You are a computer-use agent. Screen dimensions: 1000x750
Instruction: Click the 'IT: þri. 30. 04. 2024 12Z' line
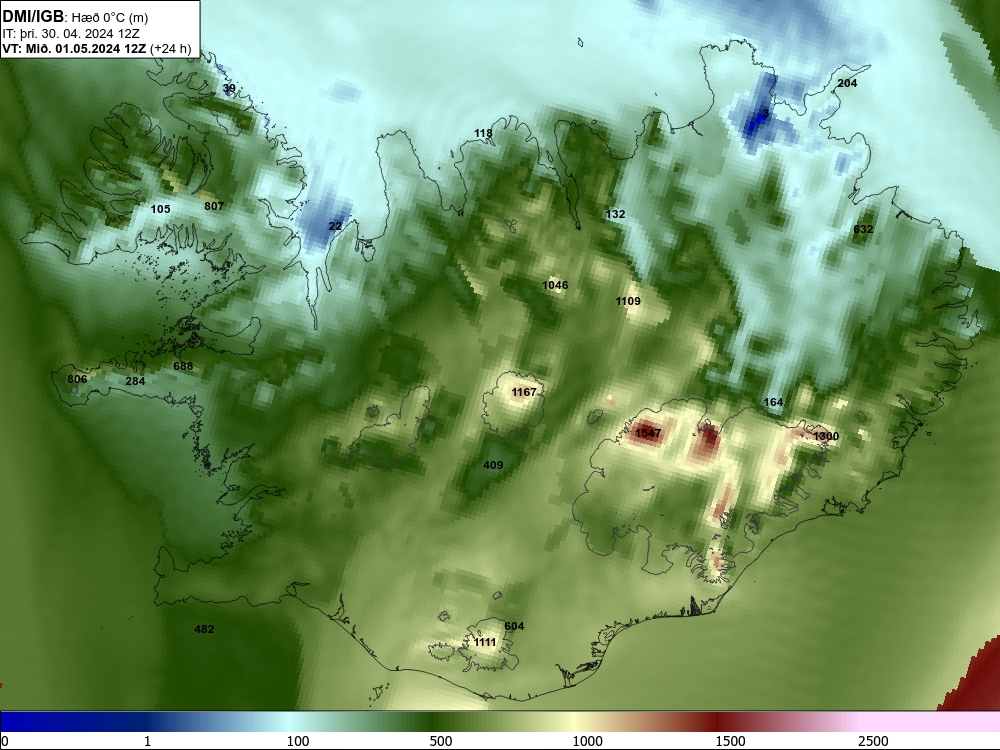pyautogui.click(x=71, y=34)
